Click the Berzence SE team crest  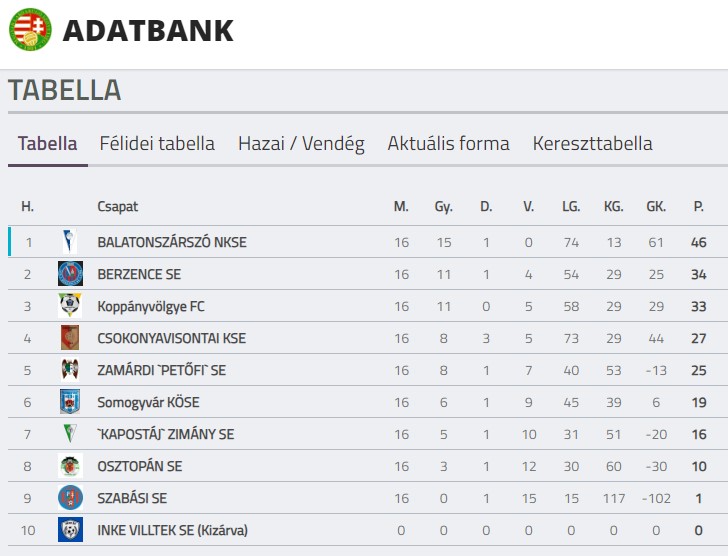(x=69, y=274)
